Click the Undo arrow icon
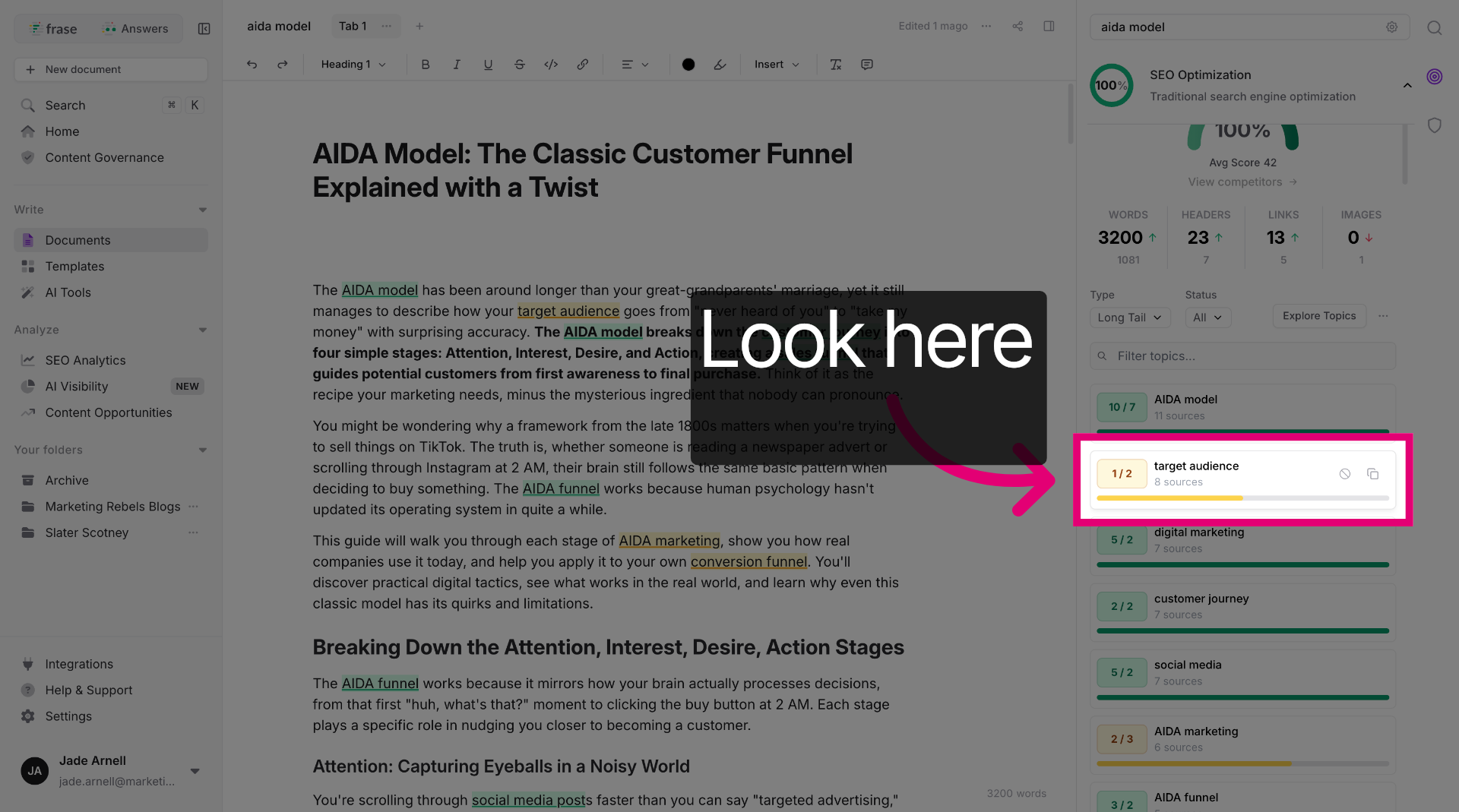 [252, 65]
